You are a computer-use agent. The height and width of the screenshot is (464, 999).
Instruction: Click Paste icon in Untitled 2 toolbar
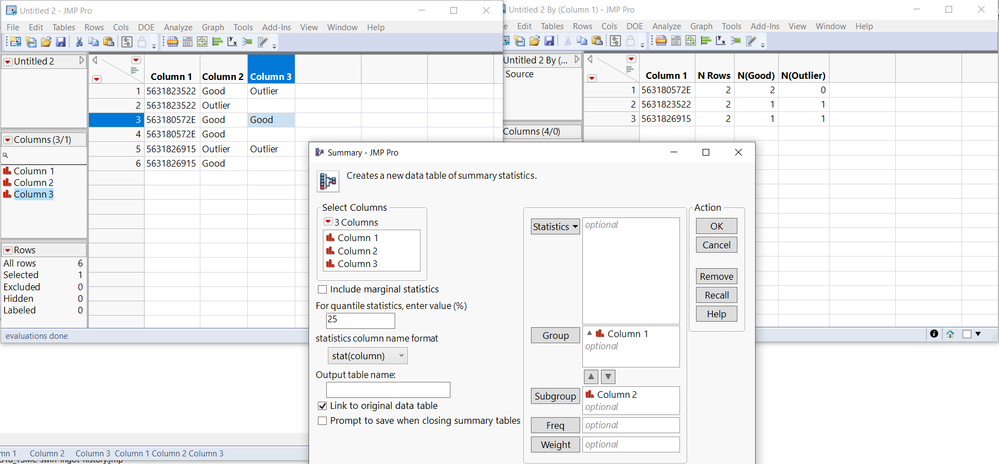(x=108, y=41)
